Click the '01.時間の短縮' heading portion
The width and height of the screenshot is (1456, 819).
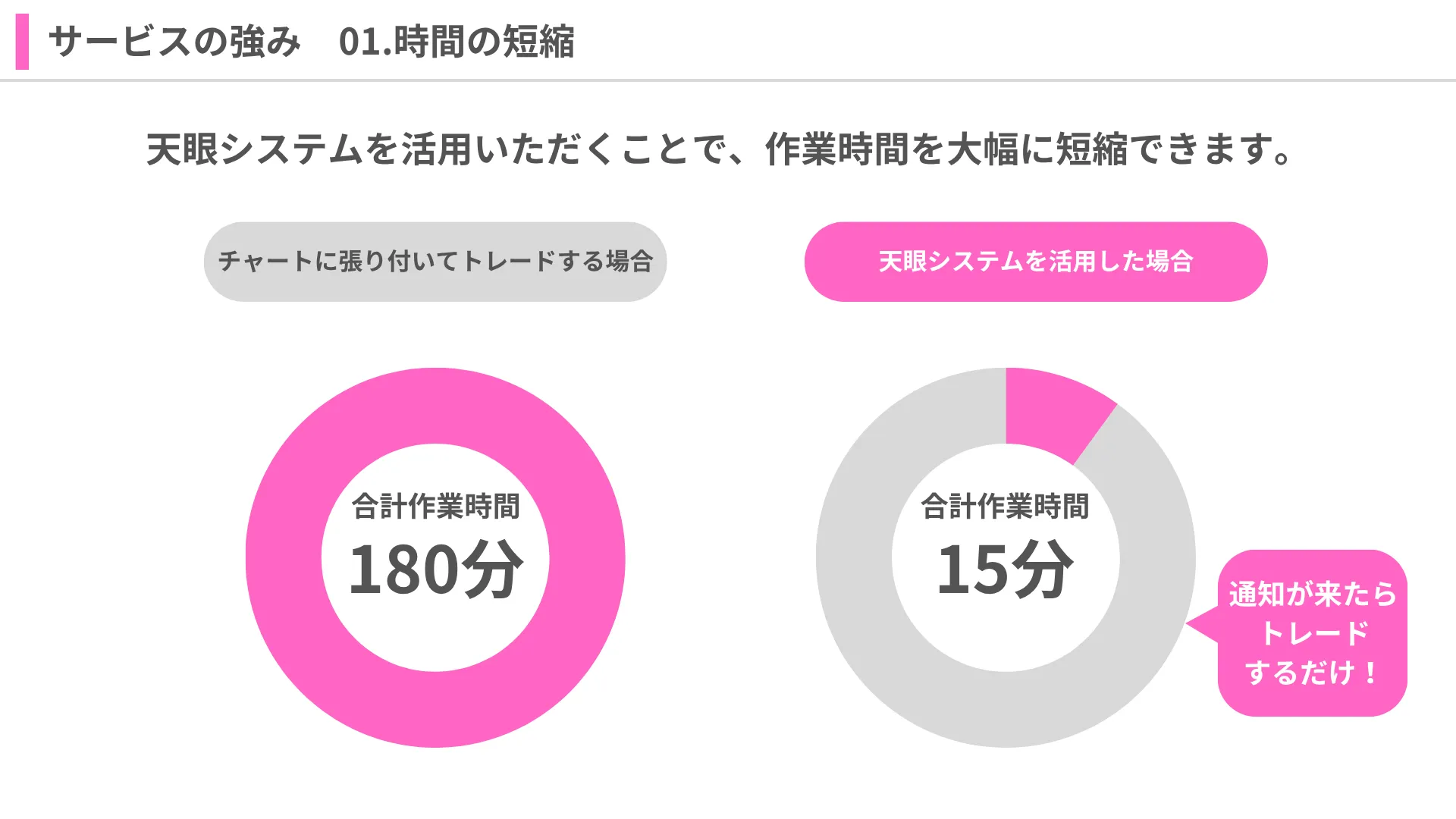tap(457, 42)
